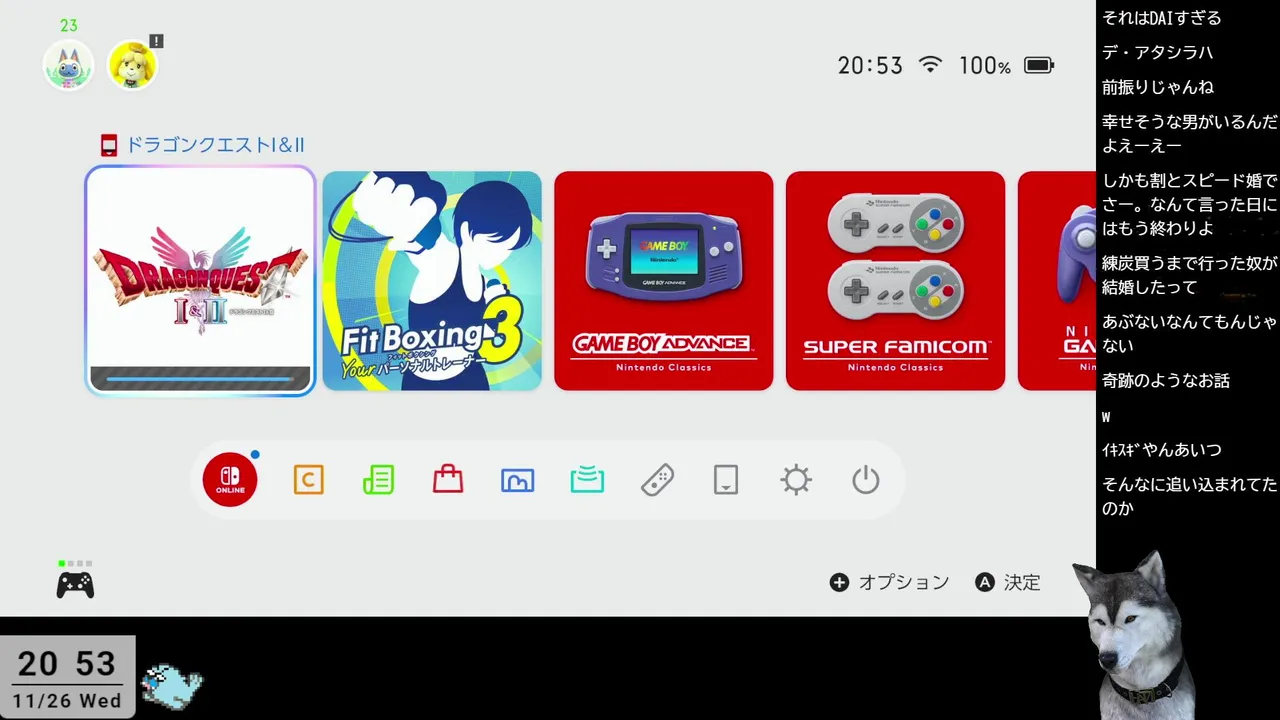
Task: Click the game card icon beside title
Action: (x=109, y=145)
